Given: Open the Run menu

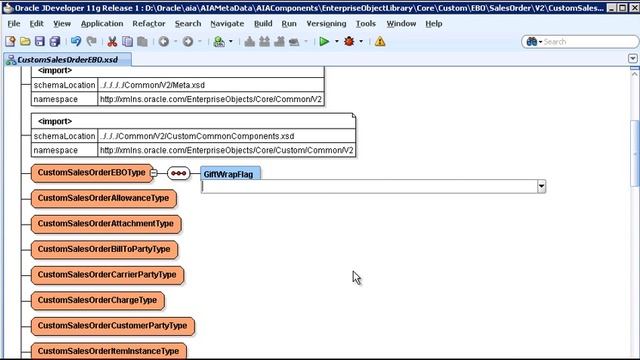Looking at the screenshot, I should click(x=289, y=24).
